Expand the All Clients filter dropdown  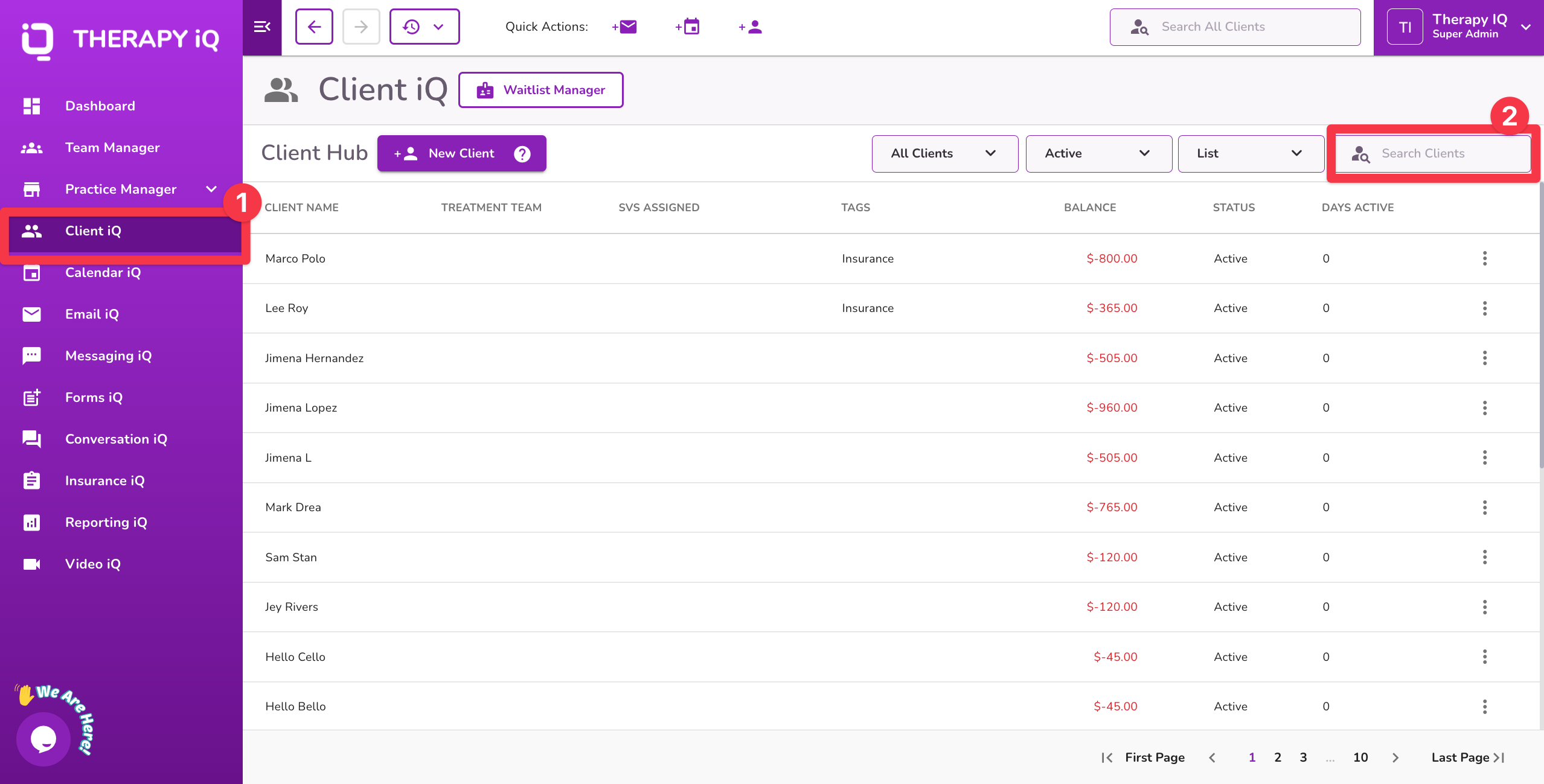(944, 154)
